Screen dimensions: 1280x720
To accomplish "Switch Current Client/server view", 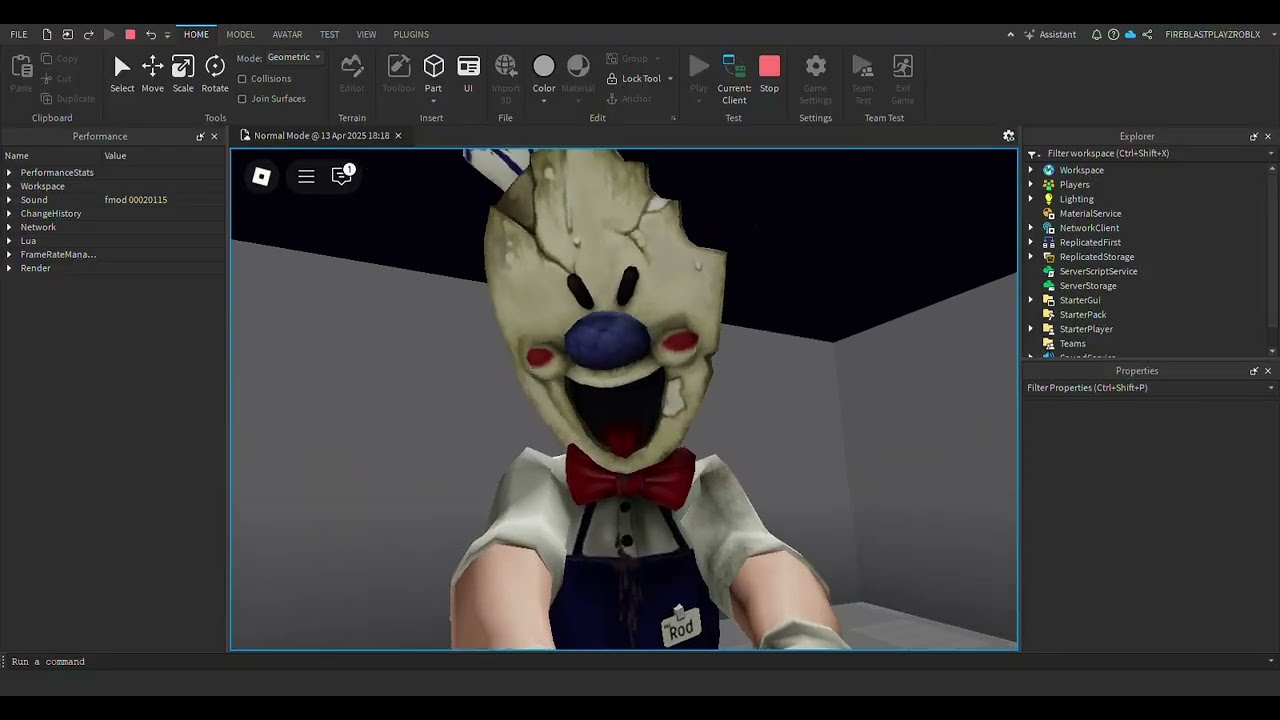I will pos(734,80).
